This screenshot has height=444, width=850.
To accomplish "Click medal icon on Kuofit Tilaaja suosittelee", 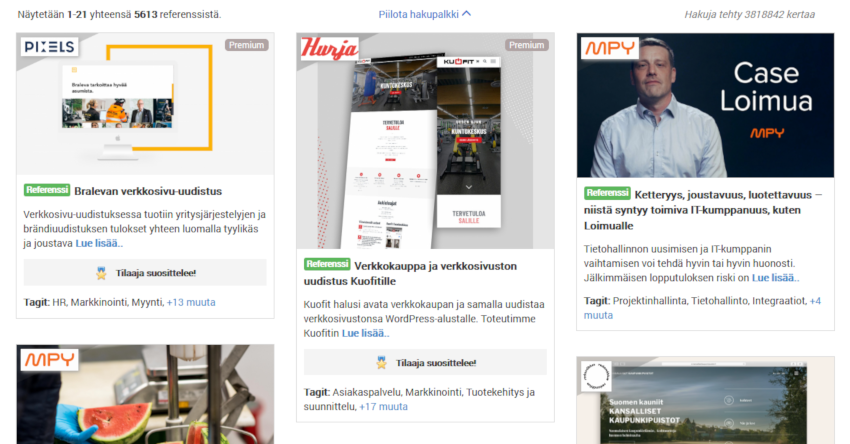I will 382,363.
